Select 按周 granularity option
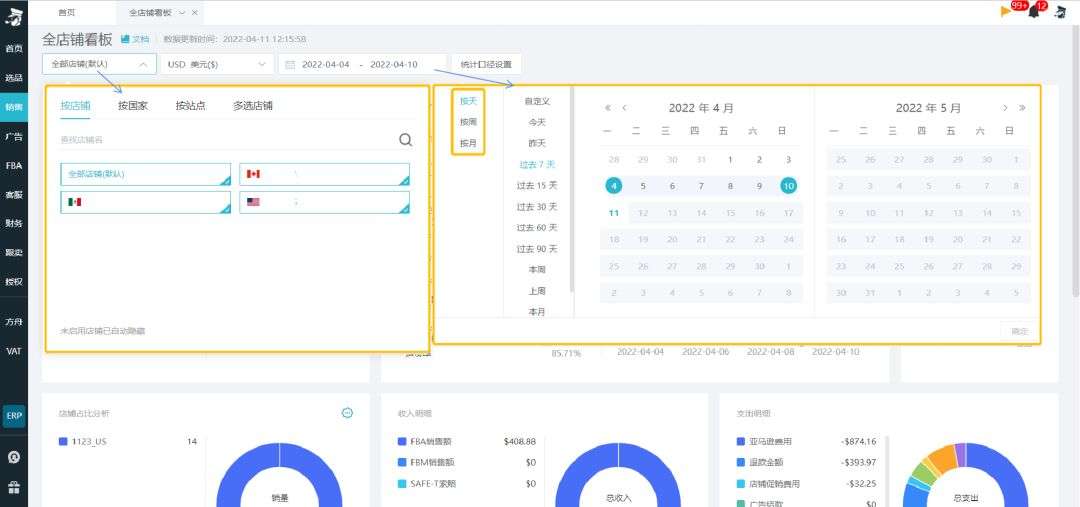The height and width of the screenshot is (507, 1080). pyautogui.click(x=468, y=122)
